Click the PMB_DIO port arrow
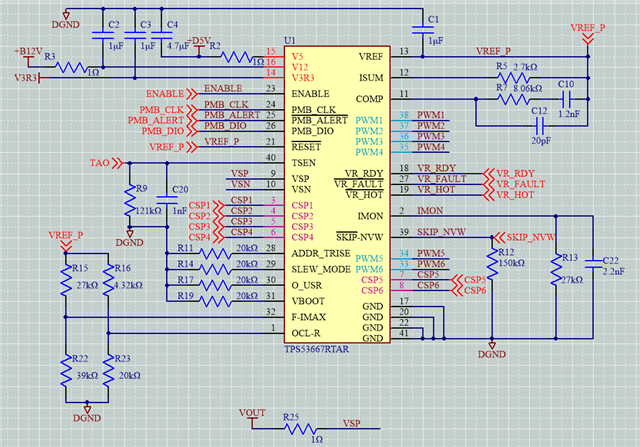 [x=192, y=131]
